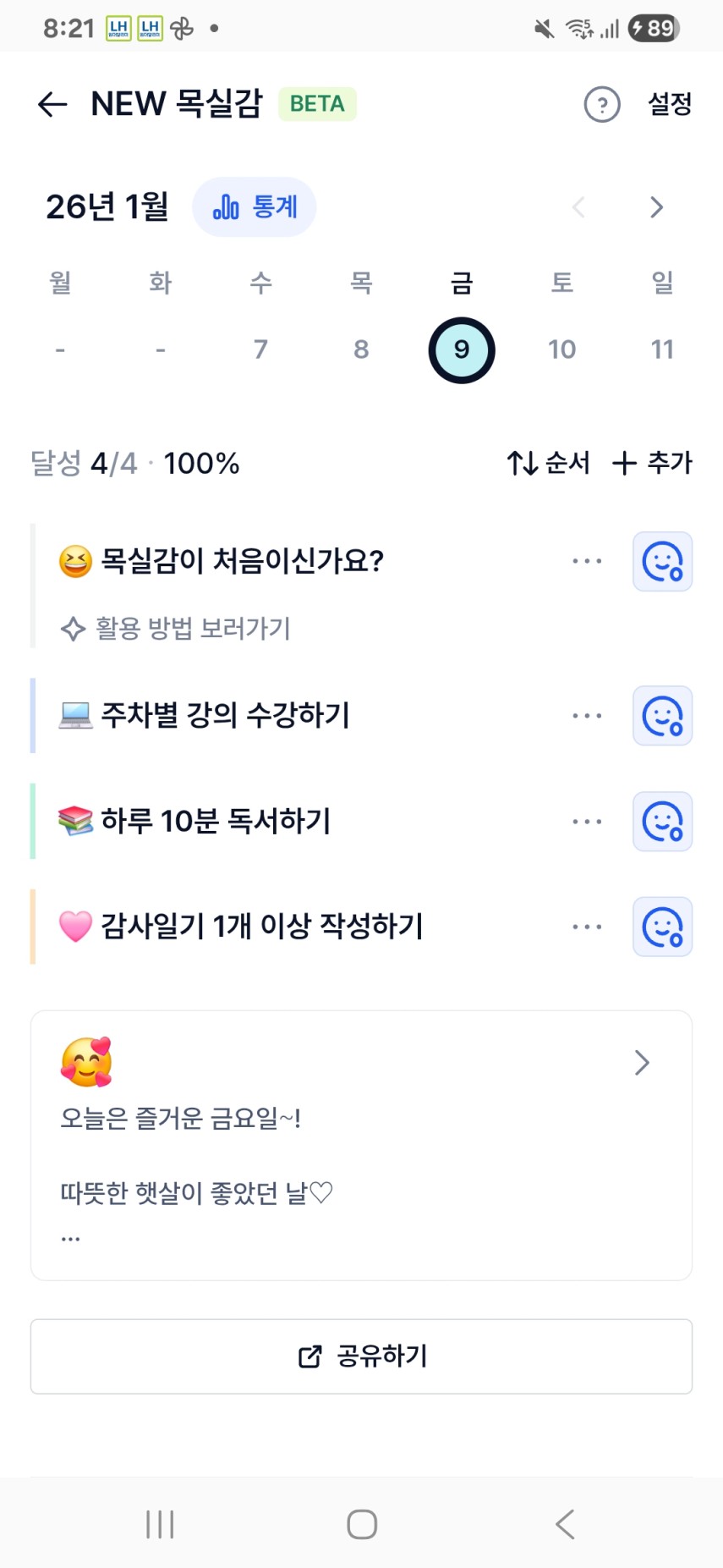This screenshot has width=723, height=1568.
Task: Toggle completion face for 목실감이 처음이신가요?
Action: click(662, 562)
